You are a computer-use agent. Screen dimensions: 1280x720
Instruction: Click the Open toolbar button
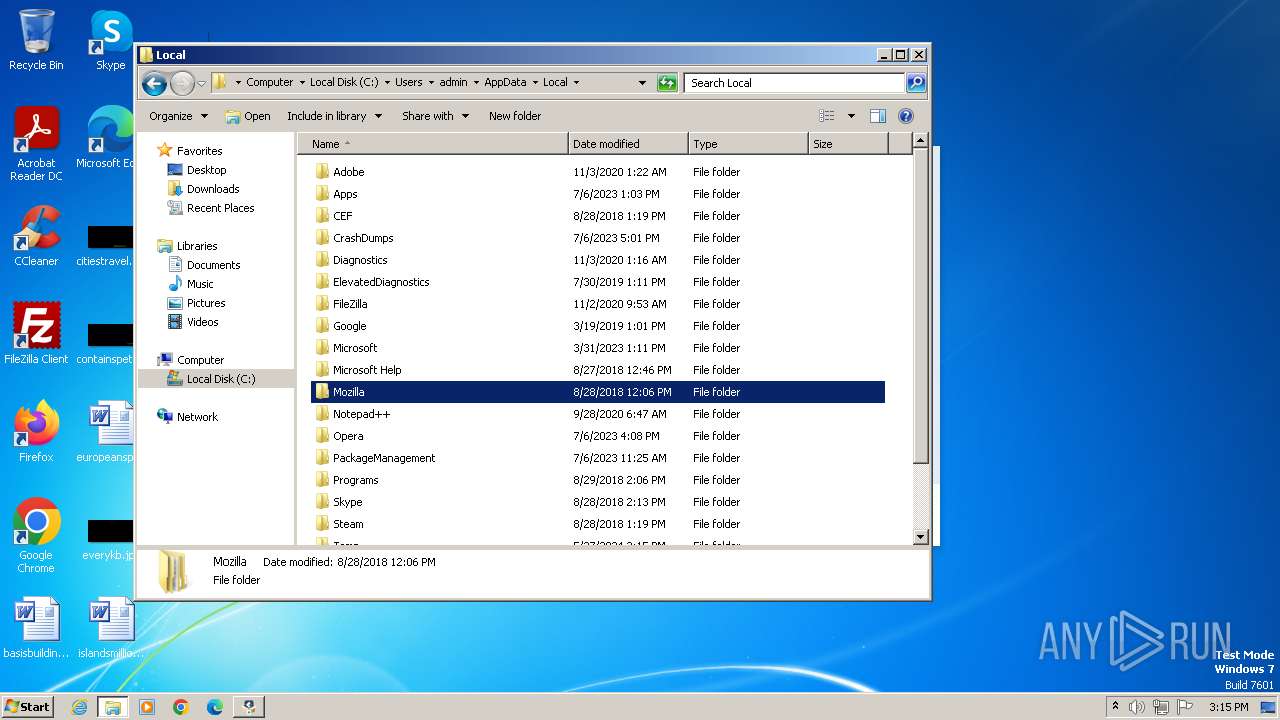click(x=248, y=116)
